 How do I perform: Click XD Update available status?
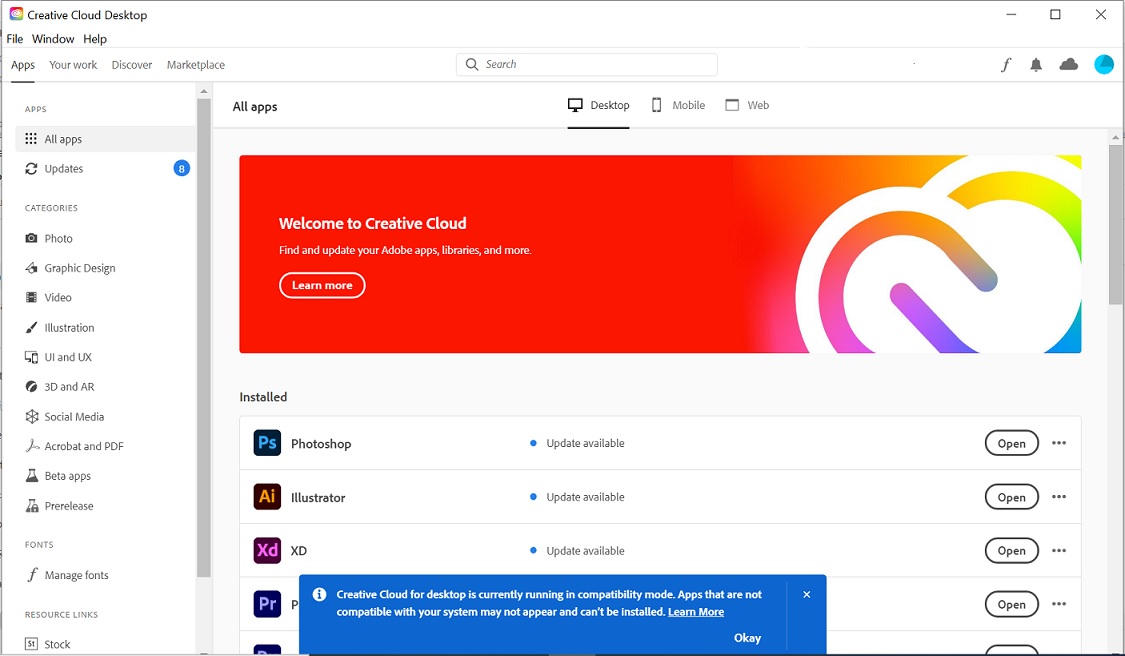coord(578,550)
